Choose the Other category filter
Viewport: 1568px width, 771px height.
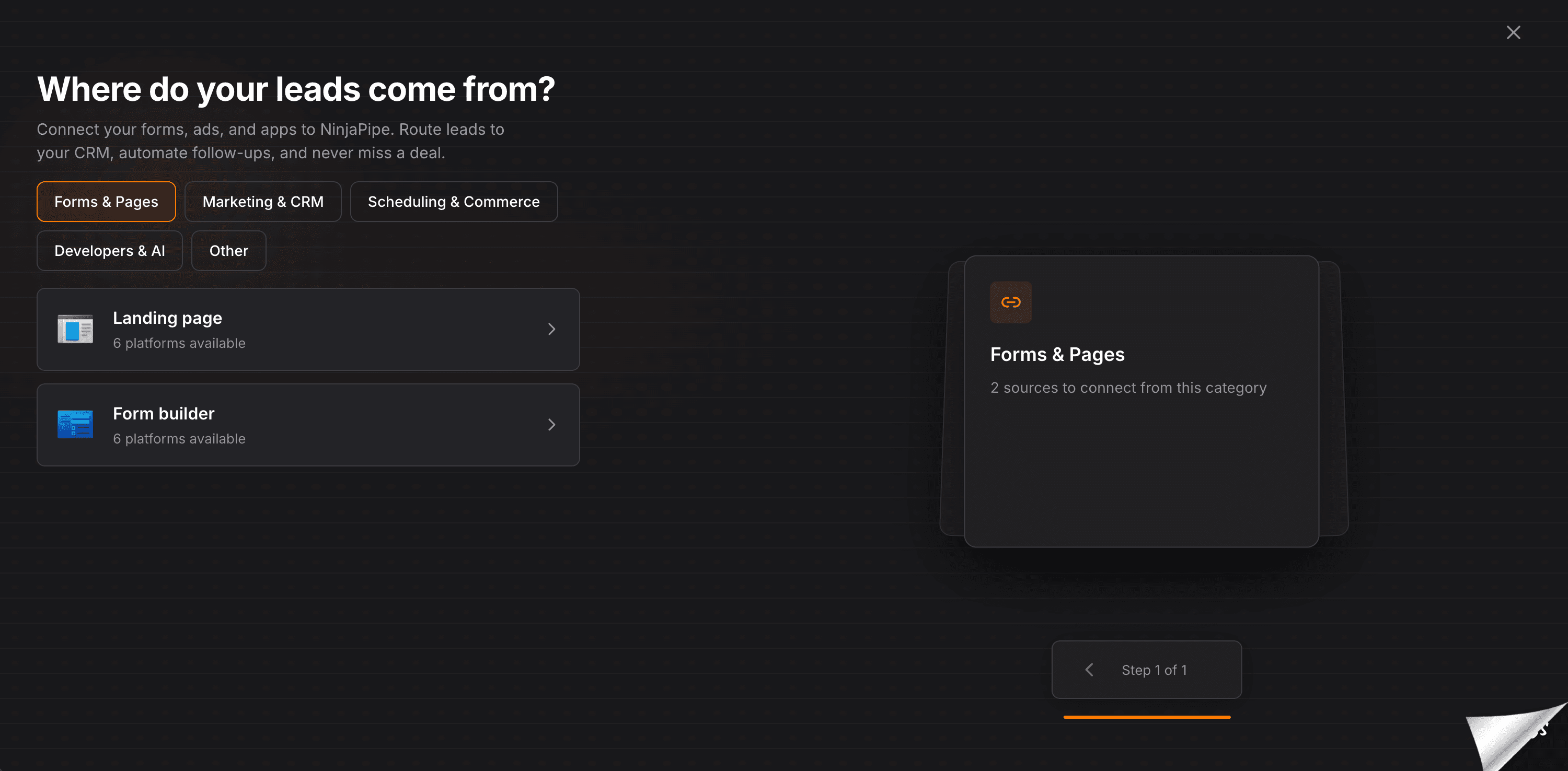click(228, 250)
